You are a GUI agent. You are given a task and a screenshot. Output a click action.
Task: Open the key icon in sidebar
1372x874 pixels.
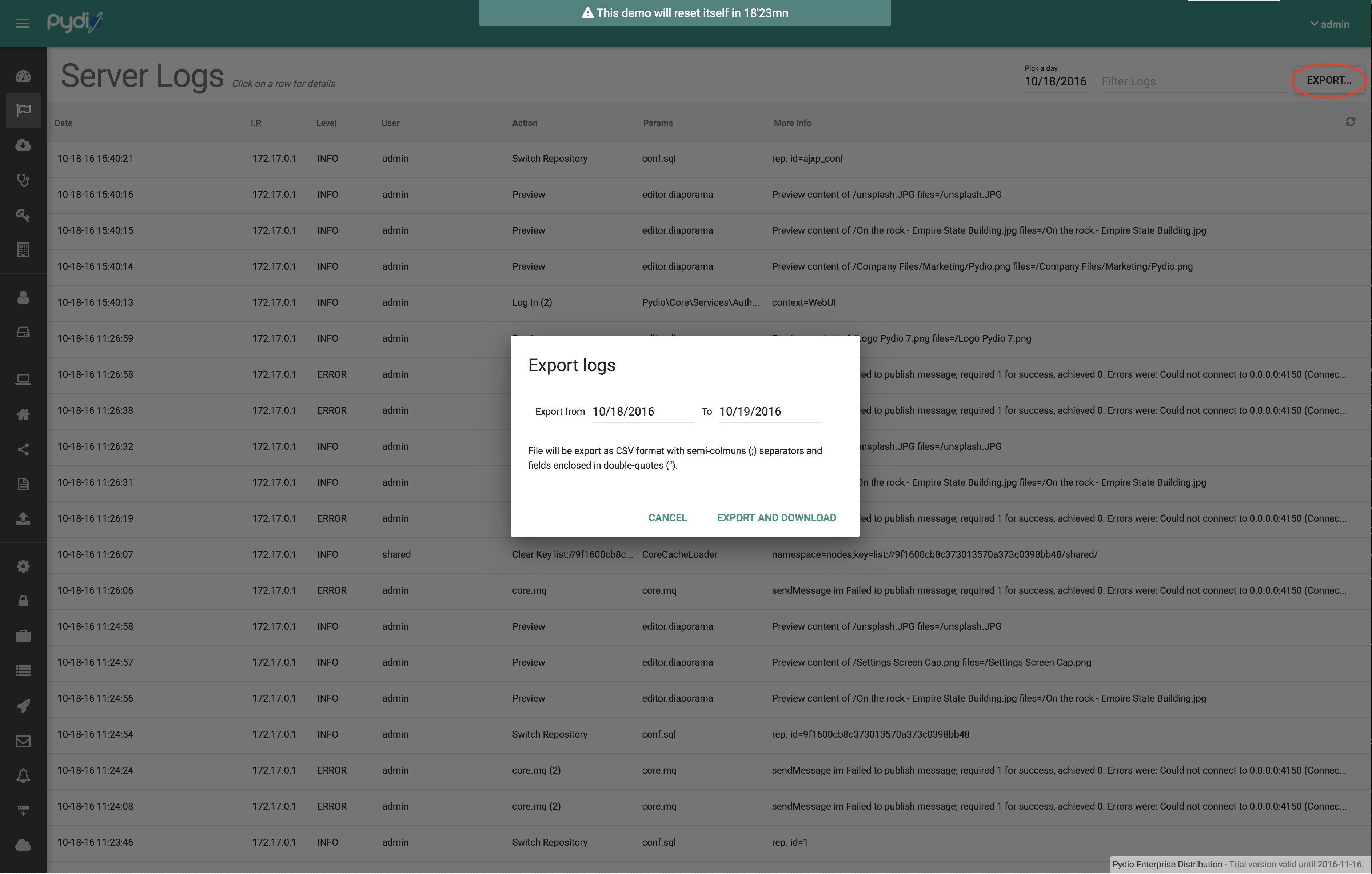(x=23, y=215)
